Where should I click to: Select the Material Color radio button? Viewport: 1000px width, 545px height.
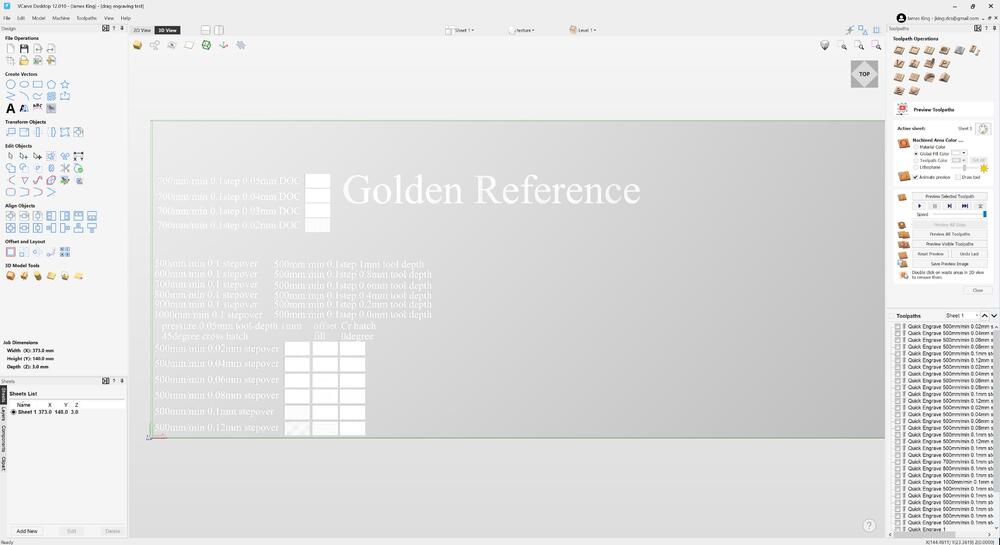[916, 147]
